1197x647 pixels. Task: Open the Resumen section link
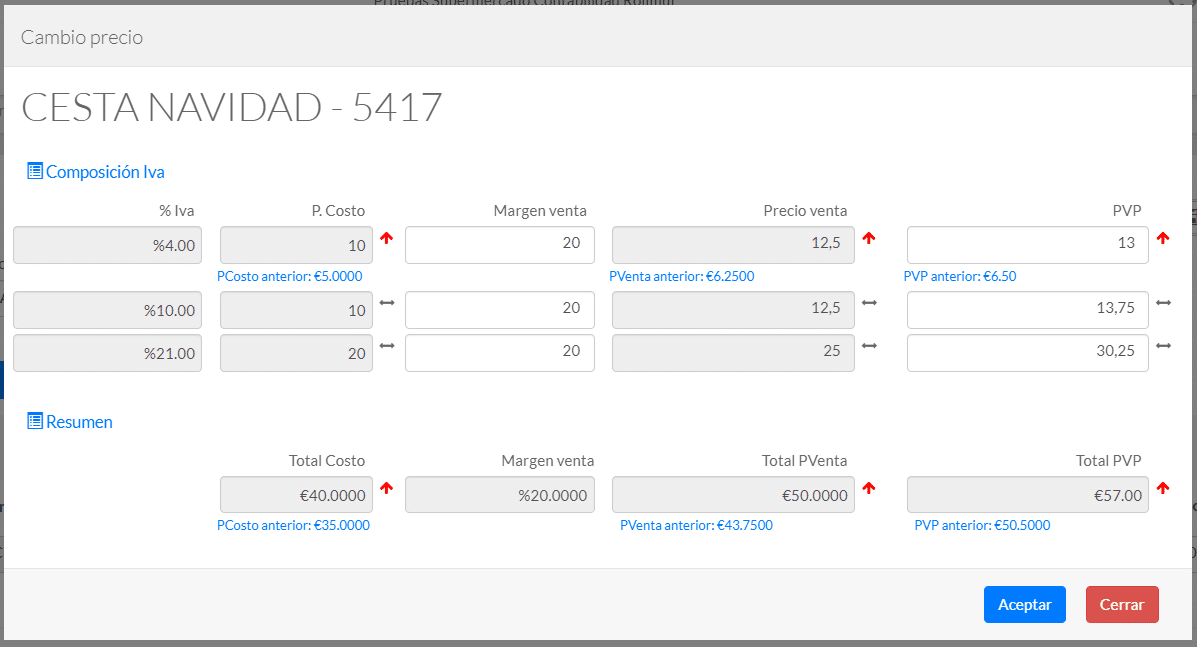pyautogui.click(x=79, y=422)
